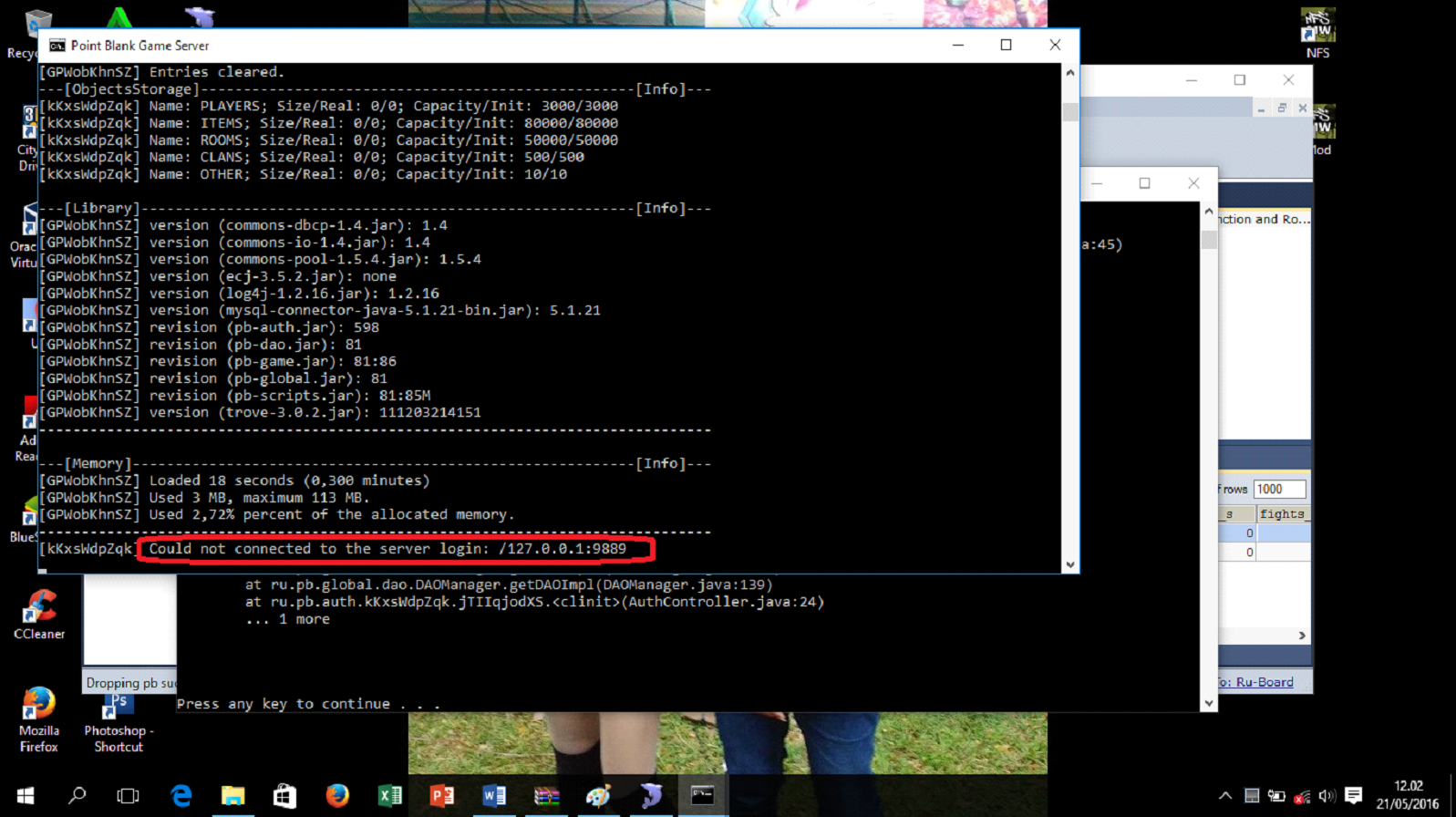Screen dimensions: 1456x817
Task: Click scroll-down arrow in Game Server console
Action: point(1070,564)
